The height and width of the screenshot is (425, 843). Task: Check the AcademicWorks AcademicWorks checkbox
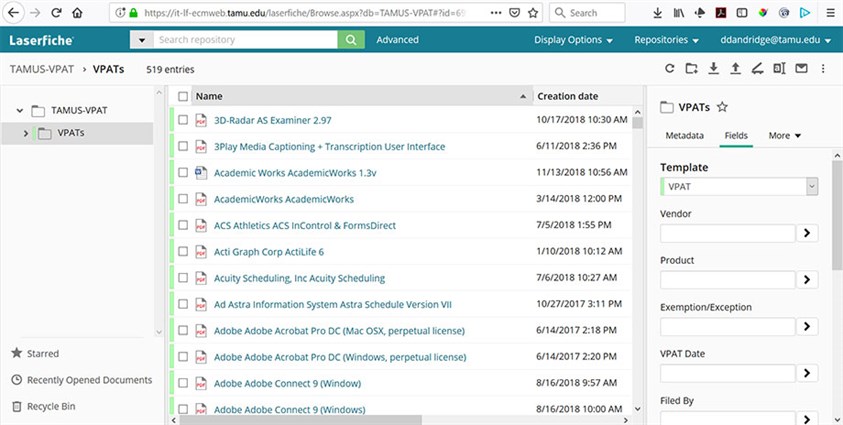coord(183,199)
